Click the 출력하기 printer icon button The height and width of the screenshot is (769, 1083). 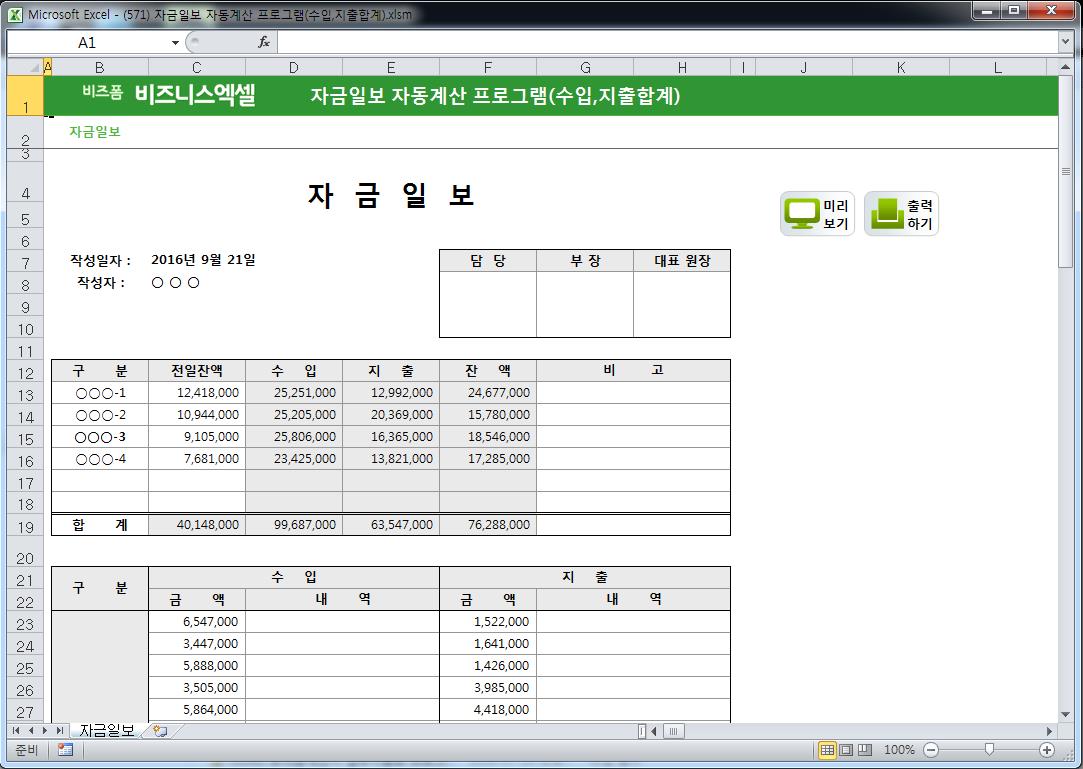tap(901, 214)
